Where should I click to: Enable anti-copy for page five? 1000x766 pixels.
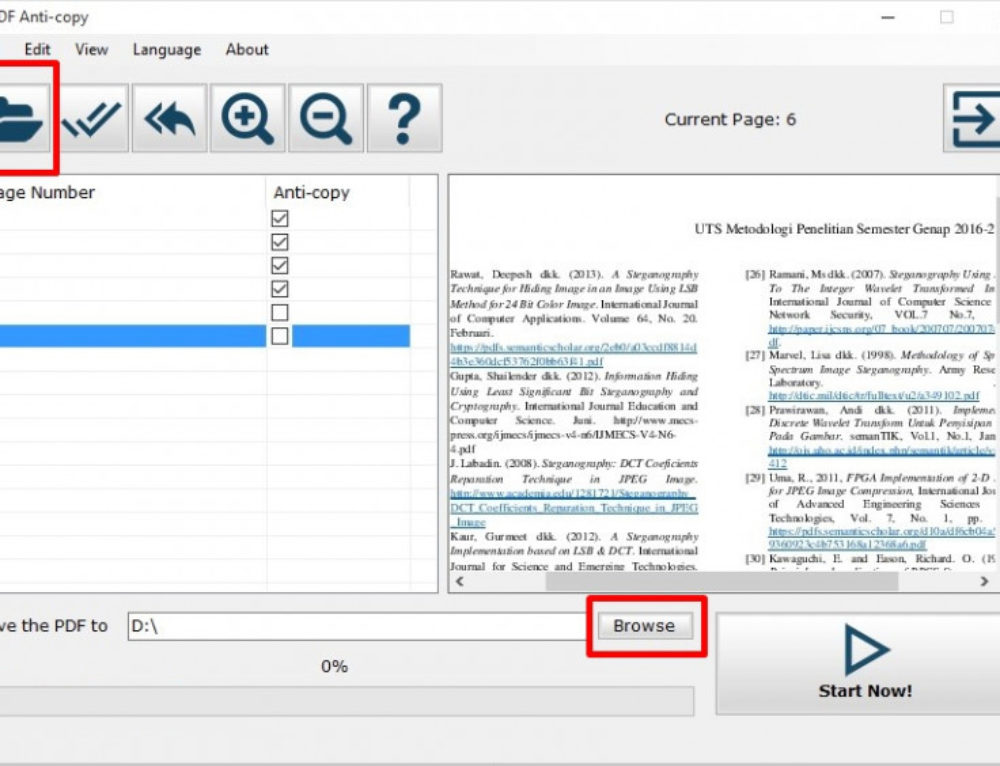click(279, 312)
